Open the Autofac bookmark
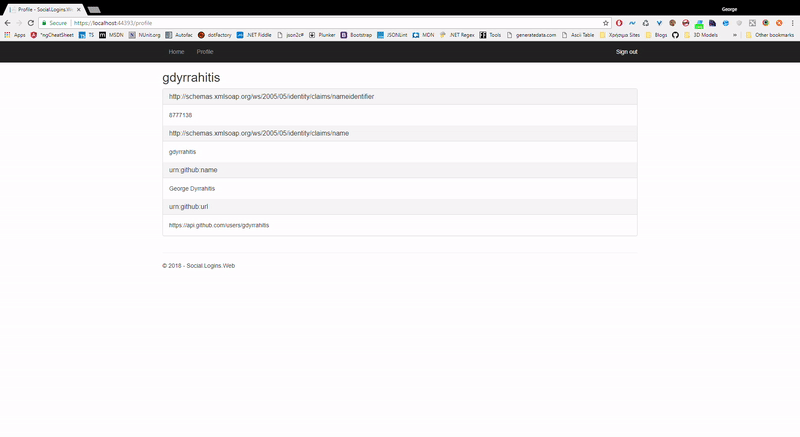800x437 pixels. pyautogui.click(x=179, y=35)
